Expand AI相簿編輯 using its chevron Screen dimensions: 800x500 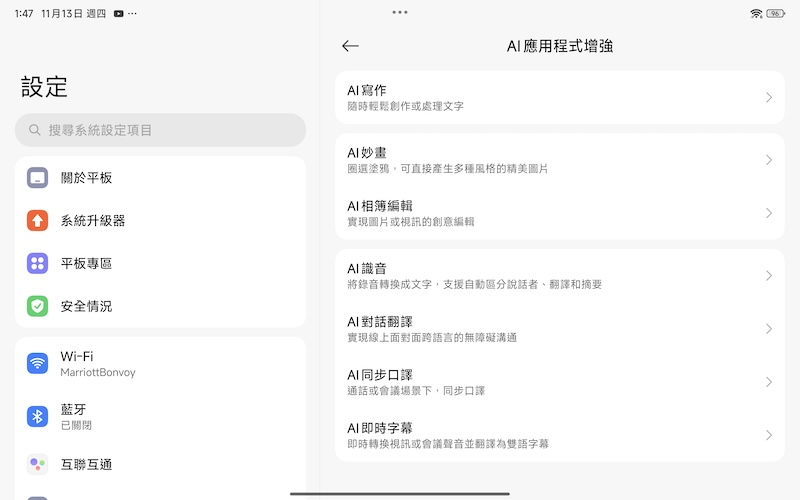click(768, 213)
